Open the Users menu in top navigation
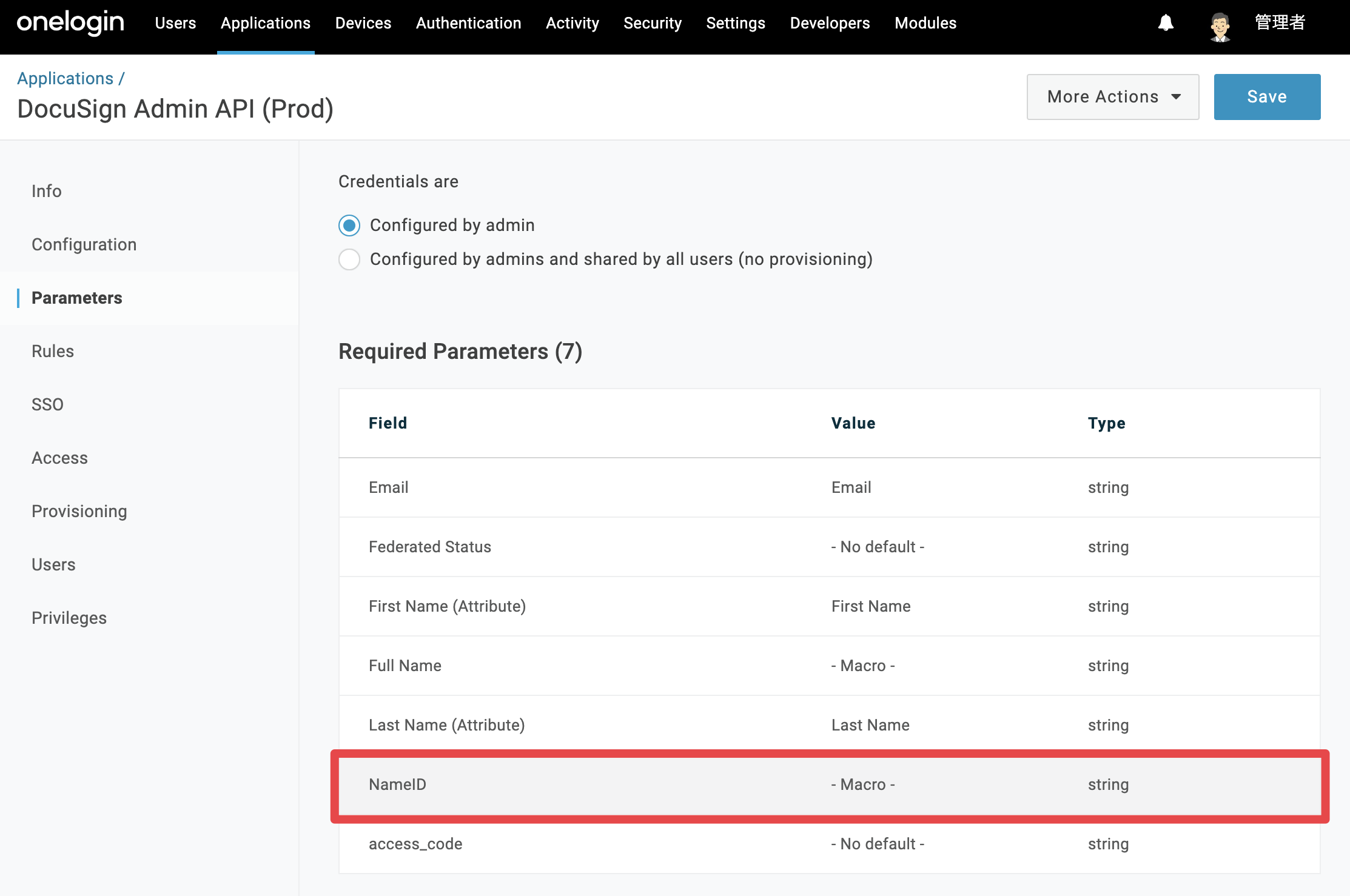1350x896 pixels. click(175, 24)
